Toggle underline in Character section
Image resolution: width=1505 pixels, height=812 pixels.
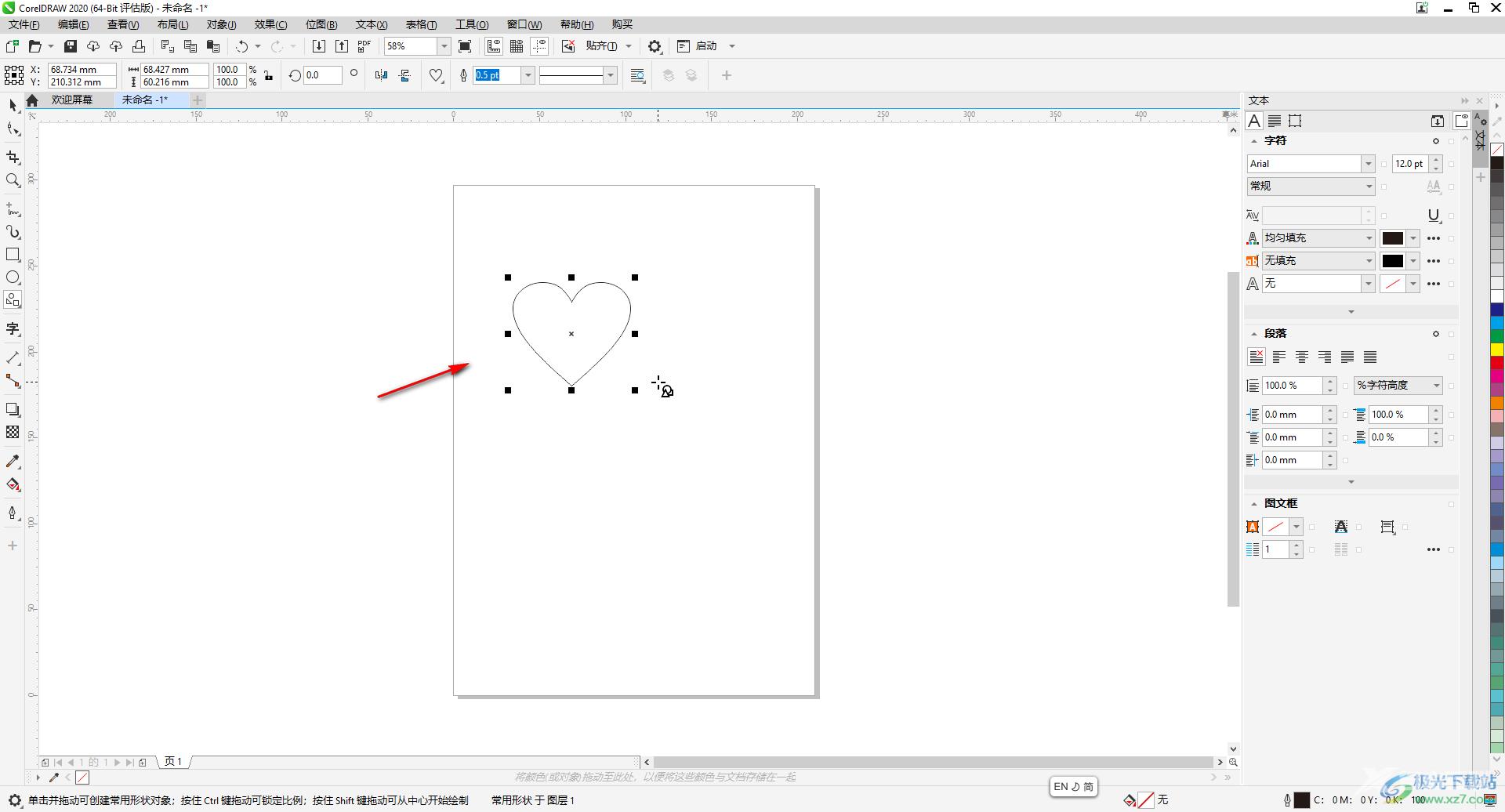pos(1434,215)
